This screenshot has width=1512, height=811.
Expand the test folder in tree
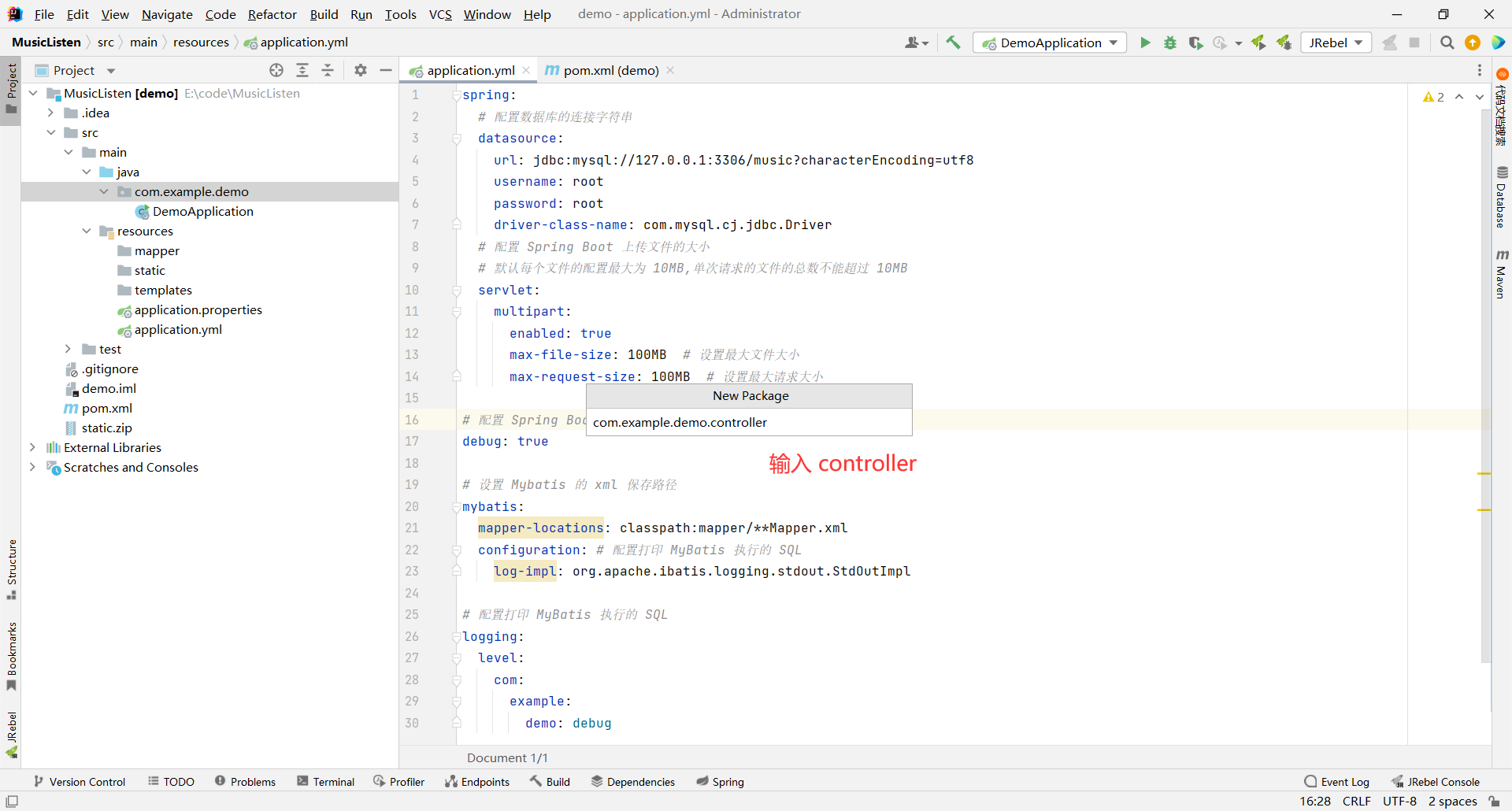68,349
